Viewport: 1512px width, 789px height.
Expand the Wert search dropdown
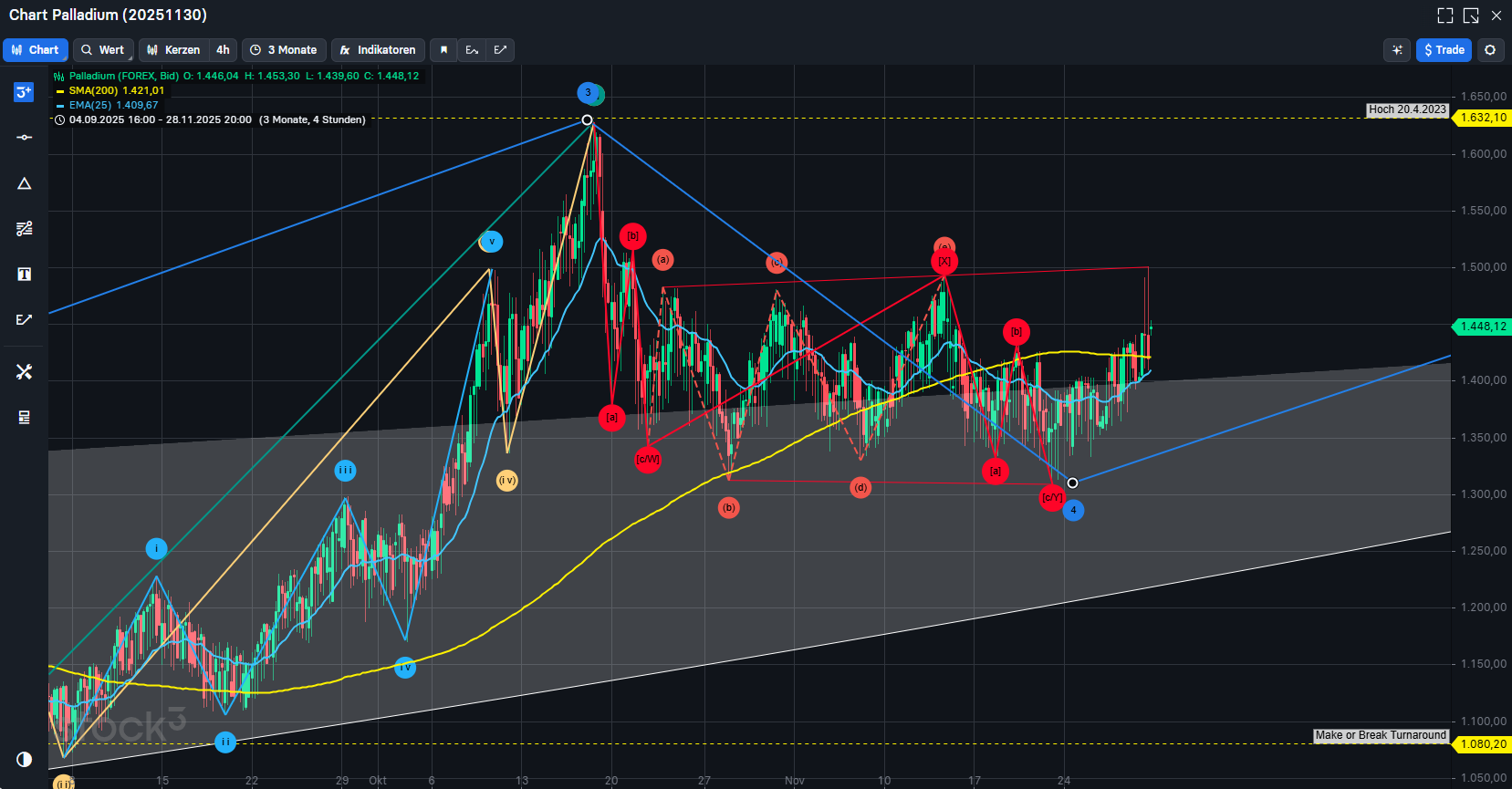point(103,50)
